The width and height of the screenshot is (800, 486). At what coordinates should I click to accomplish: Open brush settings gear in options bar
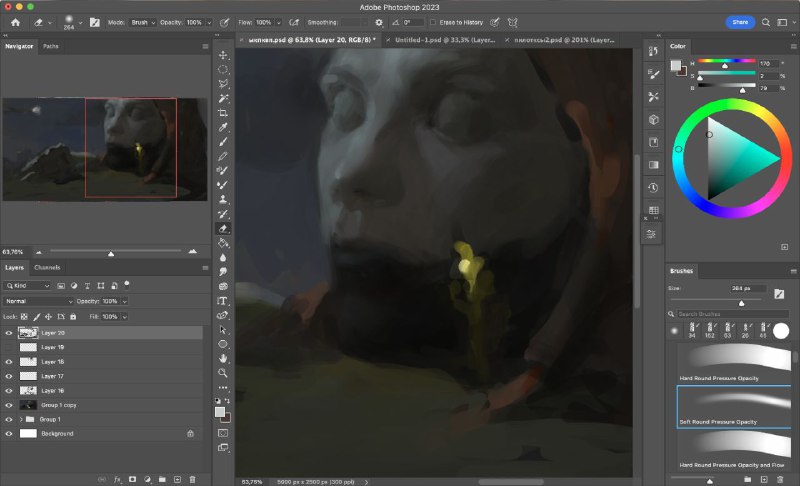(x=379, y=22)
